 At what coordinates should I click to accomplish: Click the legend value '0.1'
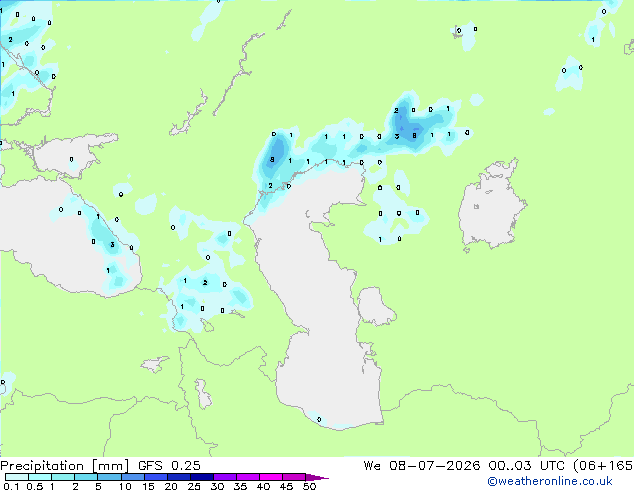coord(11,486)
